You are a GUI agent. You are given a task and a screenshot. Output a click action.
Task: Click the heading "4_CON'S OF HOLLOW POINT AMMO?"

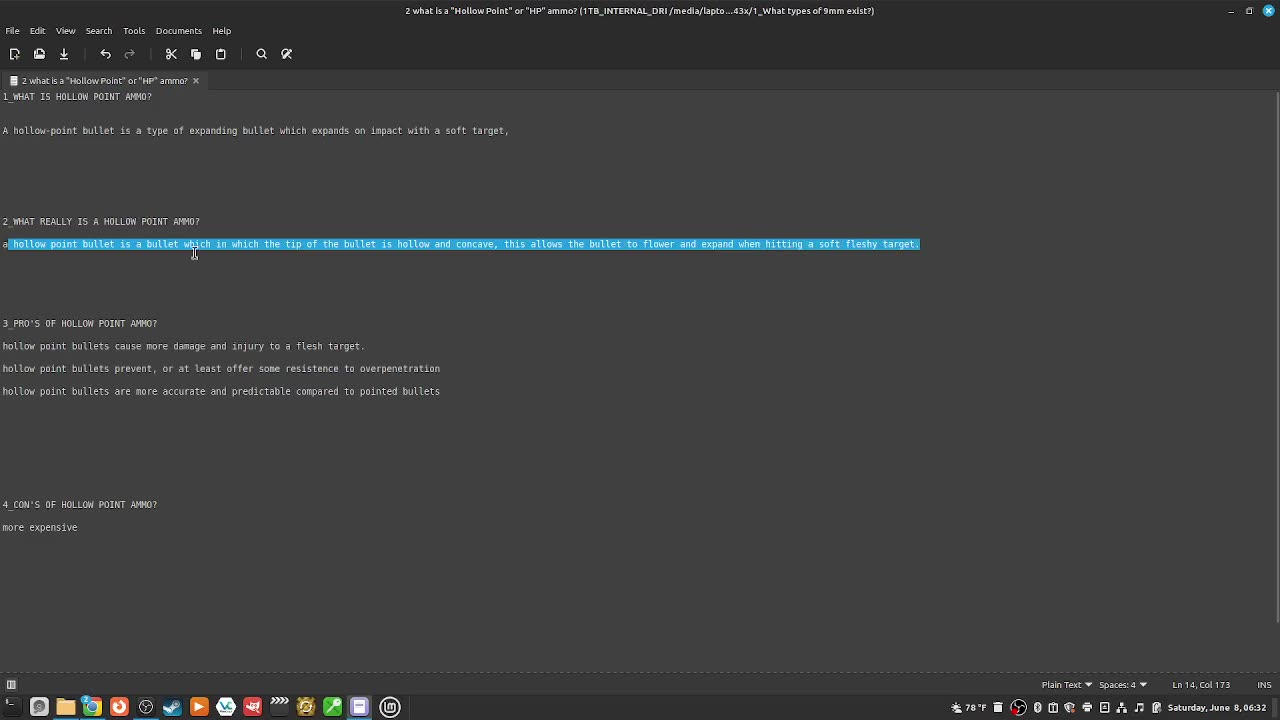[x=80, y=505]
